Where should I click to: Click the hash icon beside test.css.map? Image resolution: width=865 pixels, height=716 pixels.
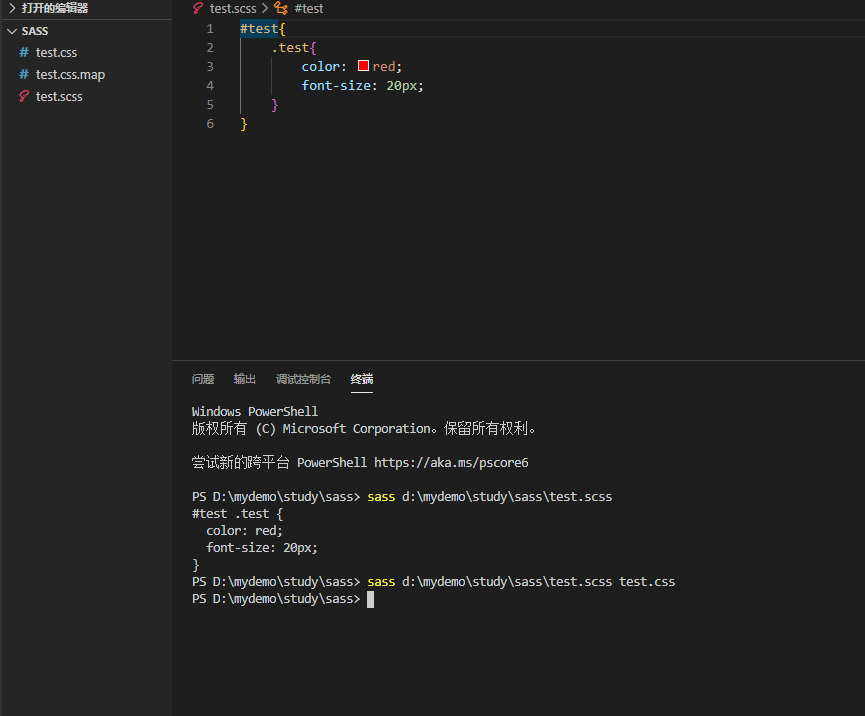tap(24, 74)
